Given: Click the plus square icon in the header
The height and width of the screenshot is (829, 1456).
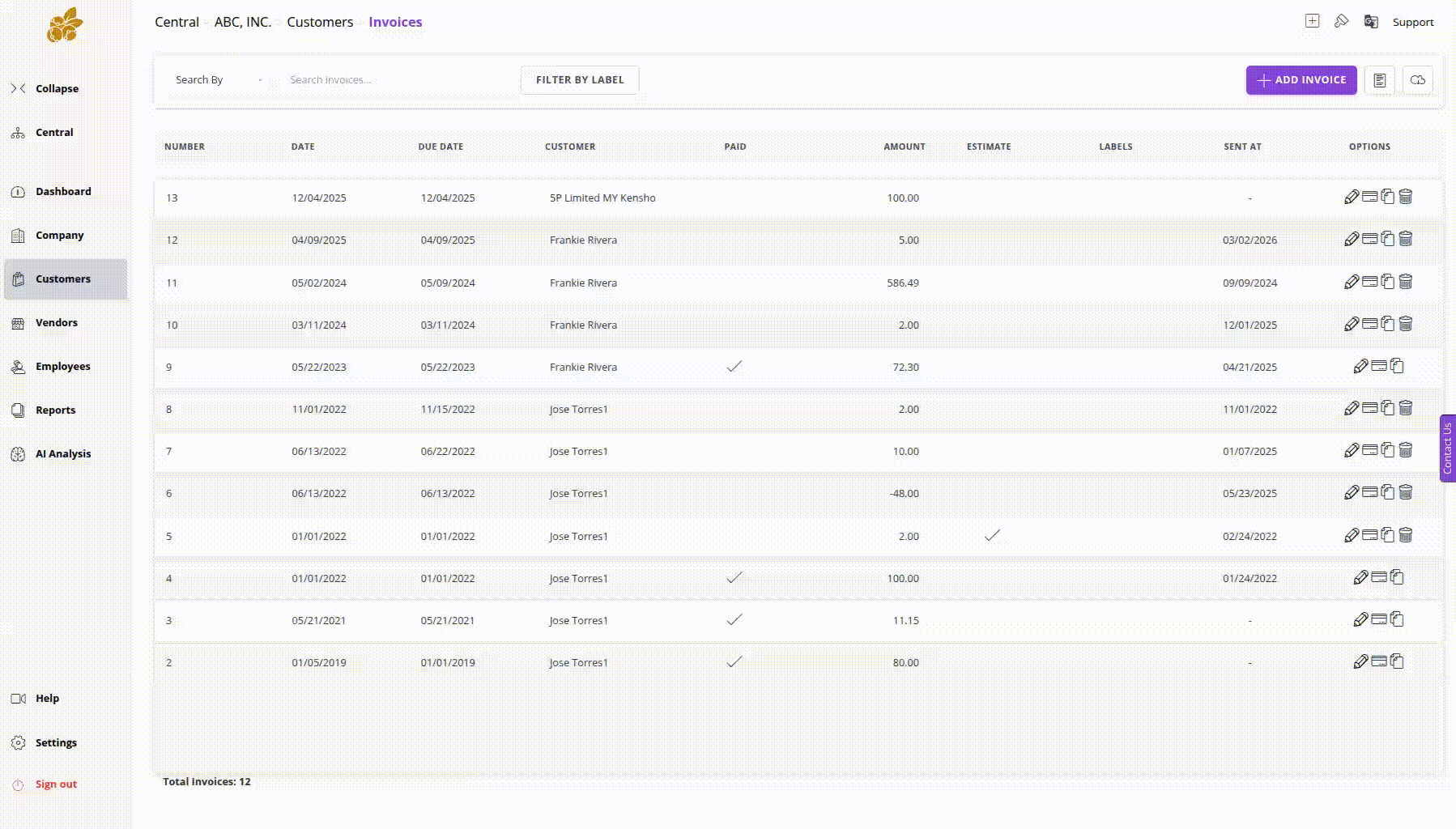Looking at the screenshot, I should pos(1313,21).
